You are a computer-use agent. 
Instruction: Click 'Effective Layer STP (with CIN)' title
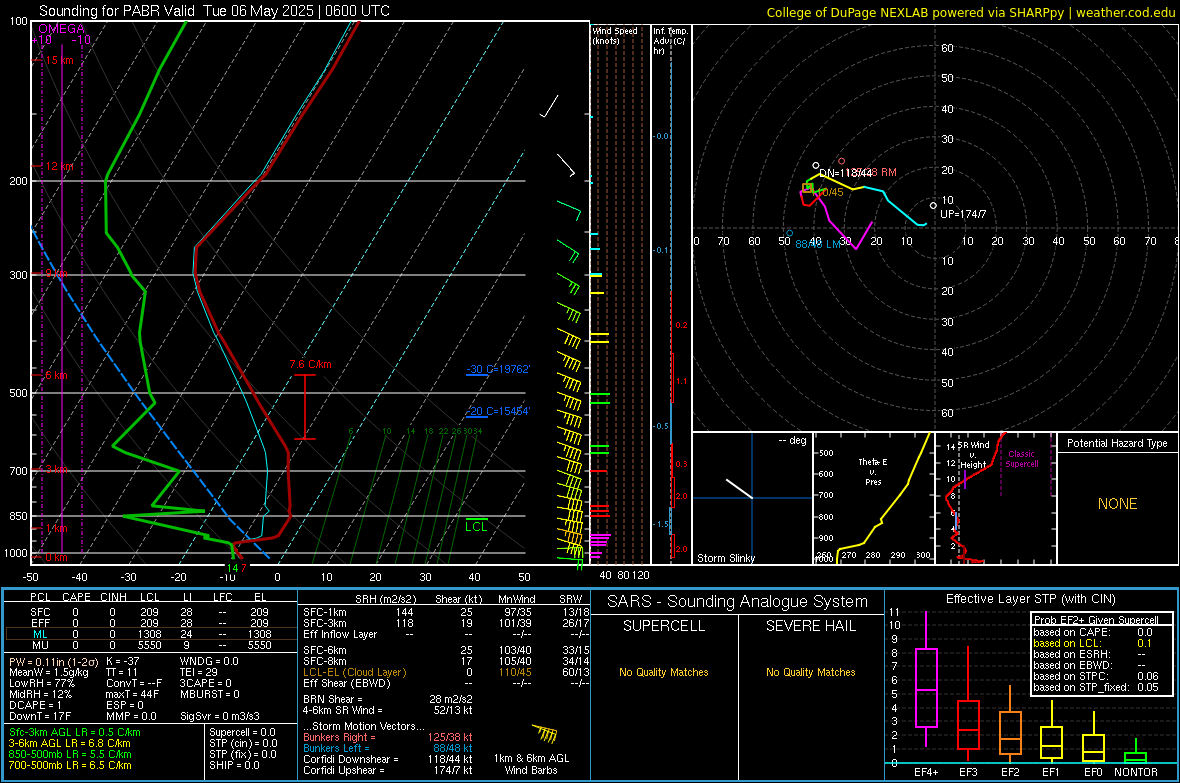pos(1030,599)
